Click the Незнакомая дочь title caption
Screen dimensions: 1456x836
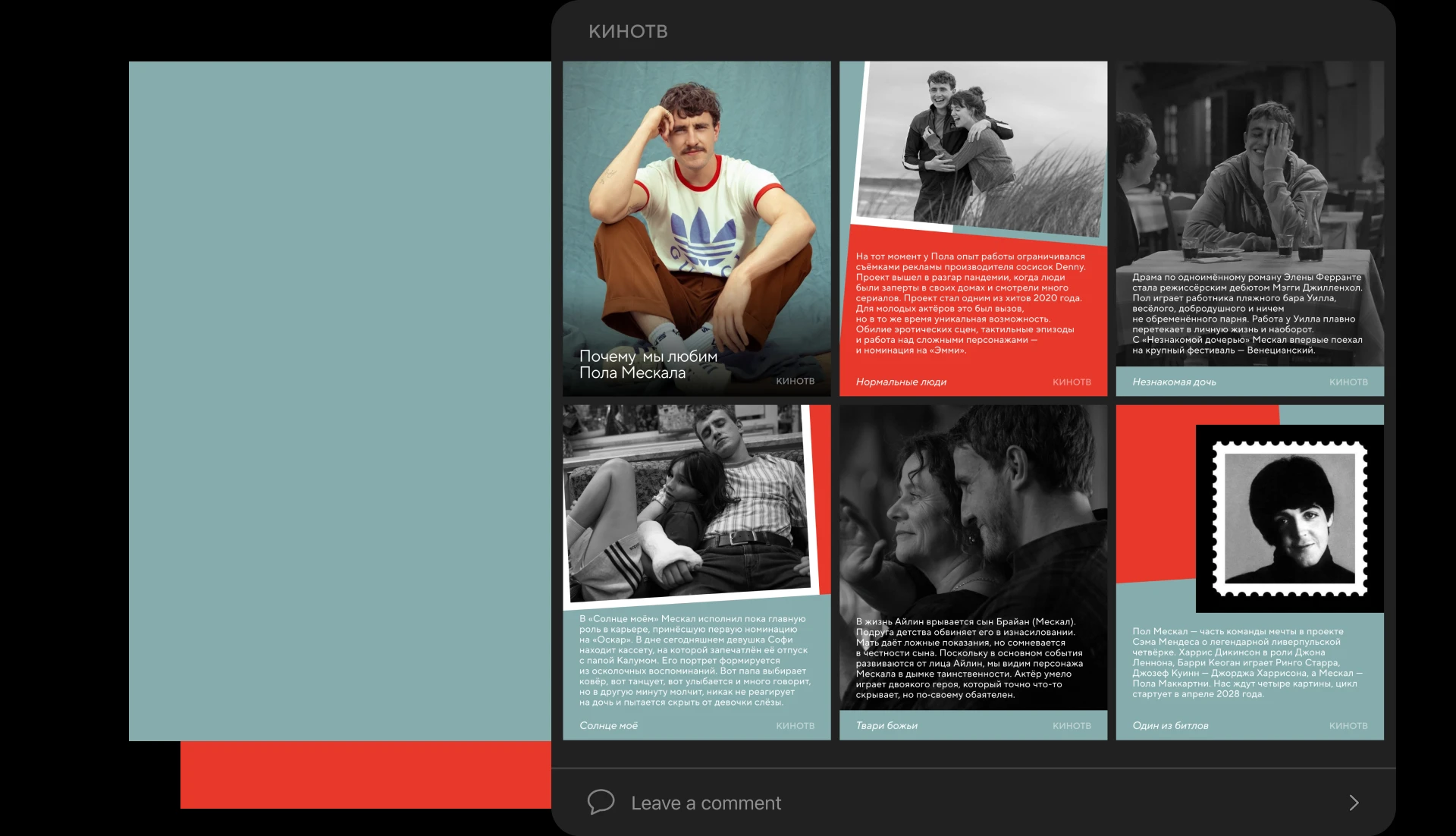1174,382
